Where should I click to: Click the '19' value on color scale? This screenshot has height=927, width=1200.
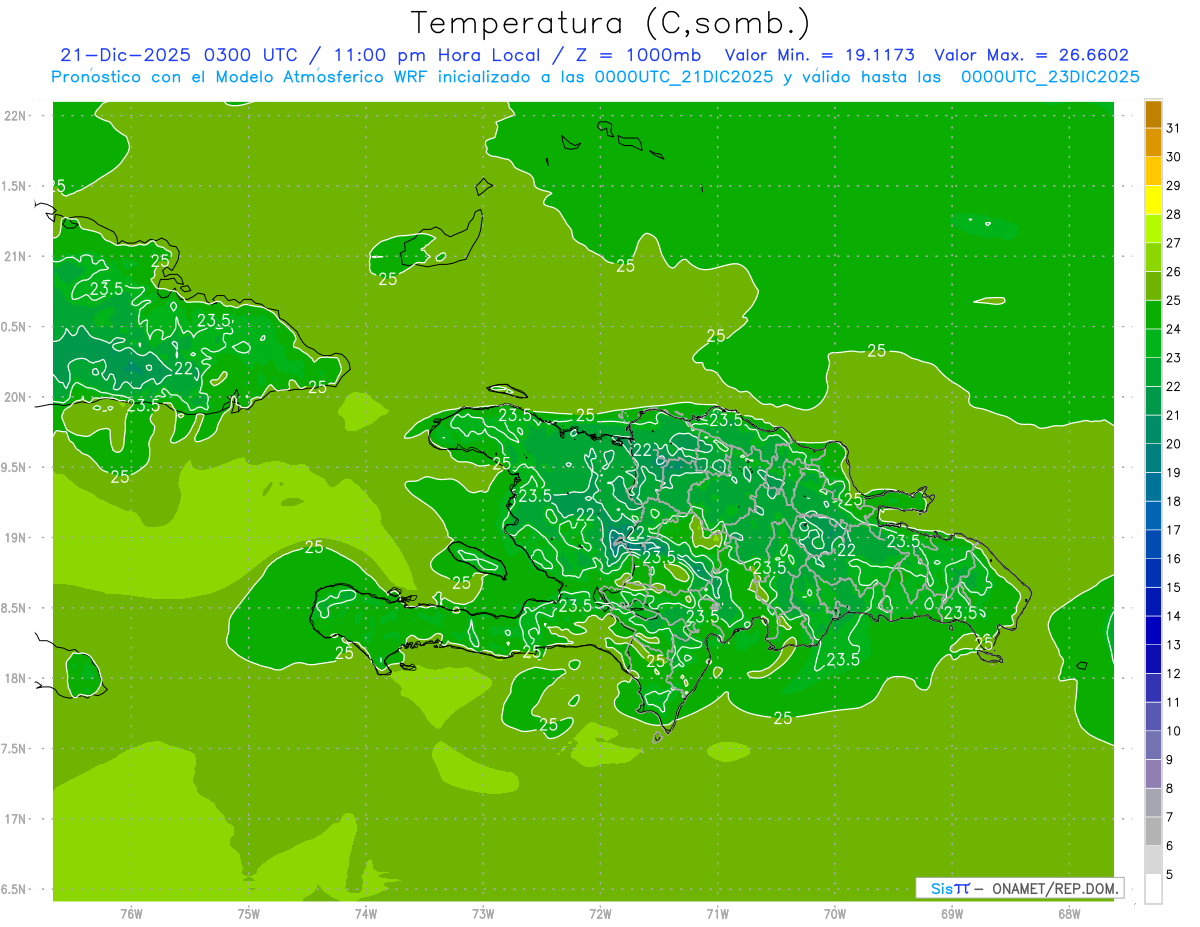pos(1173,472)
